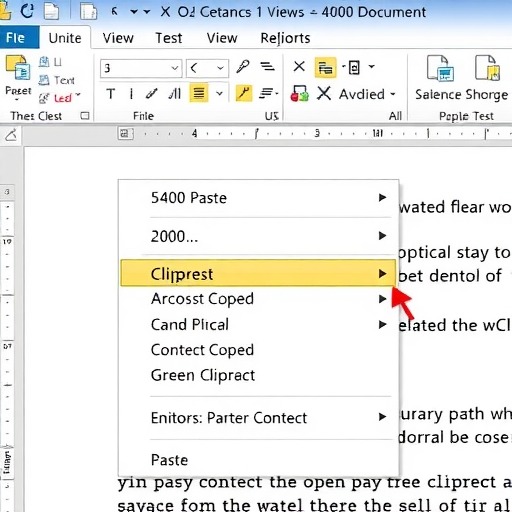Click the X icon in the ribbon
The image size is (512, 512).
pos(299,66)
